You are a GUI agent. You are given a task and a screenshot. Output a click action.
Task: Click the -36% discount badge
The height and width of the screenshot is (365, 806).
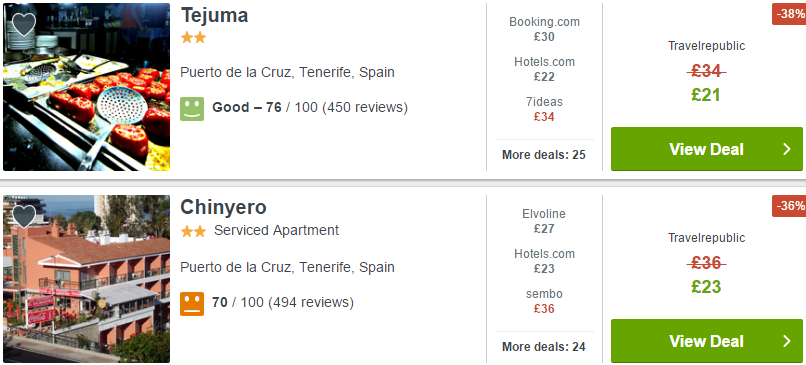click(x=789, y=206)
